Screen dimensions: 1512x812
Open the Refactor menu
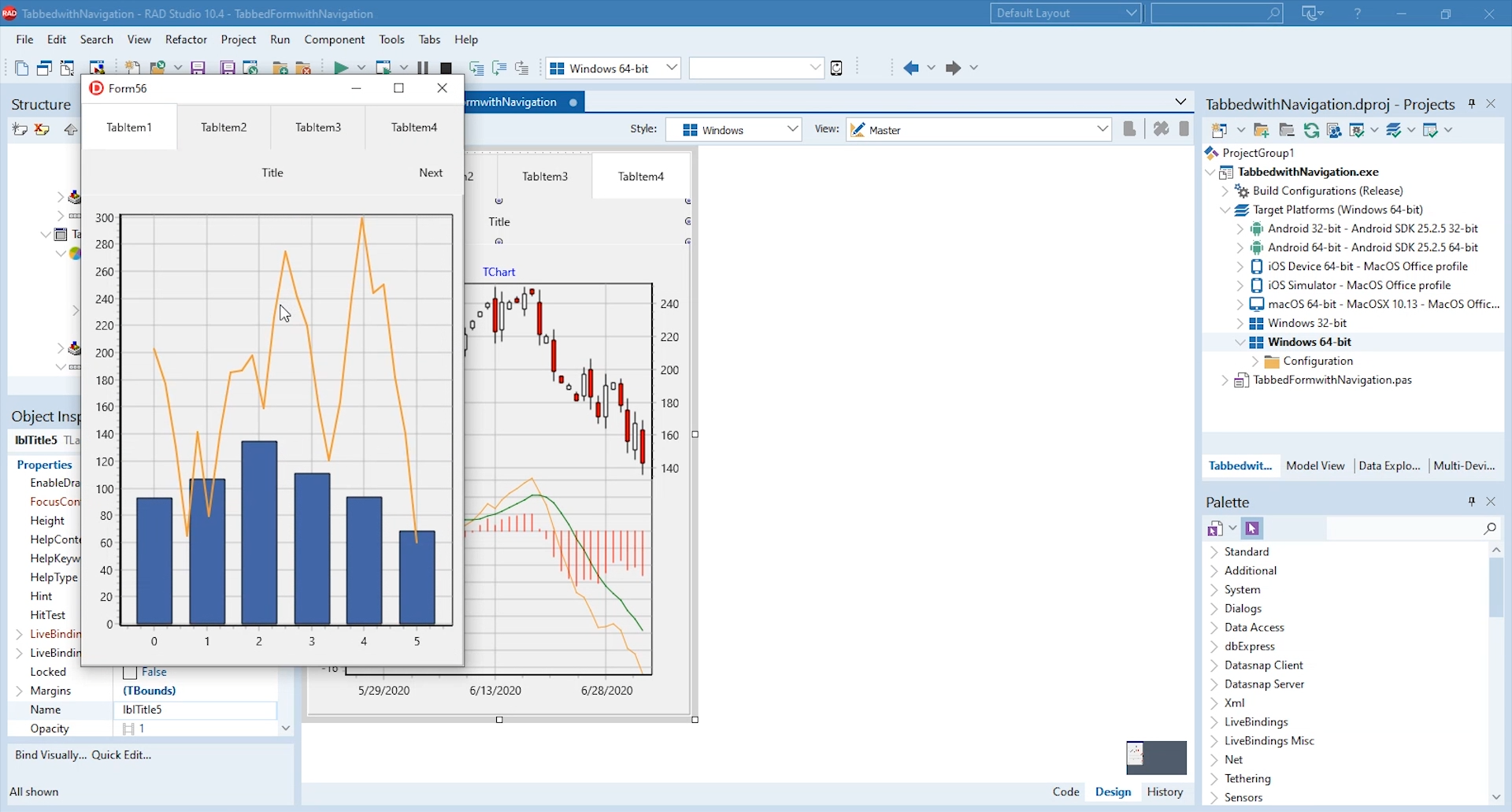[186, 39]
